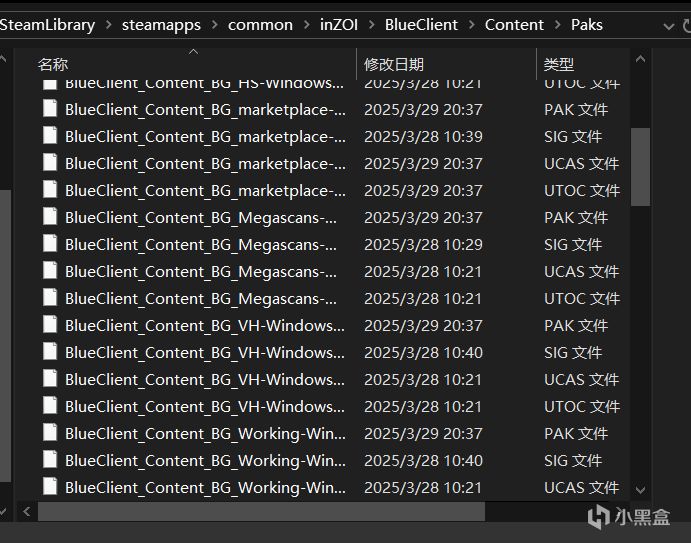The image size is (691, 543).
Task: Select the Megascans UTOC file icon
Action: point(50,298)
